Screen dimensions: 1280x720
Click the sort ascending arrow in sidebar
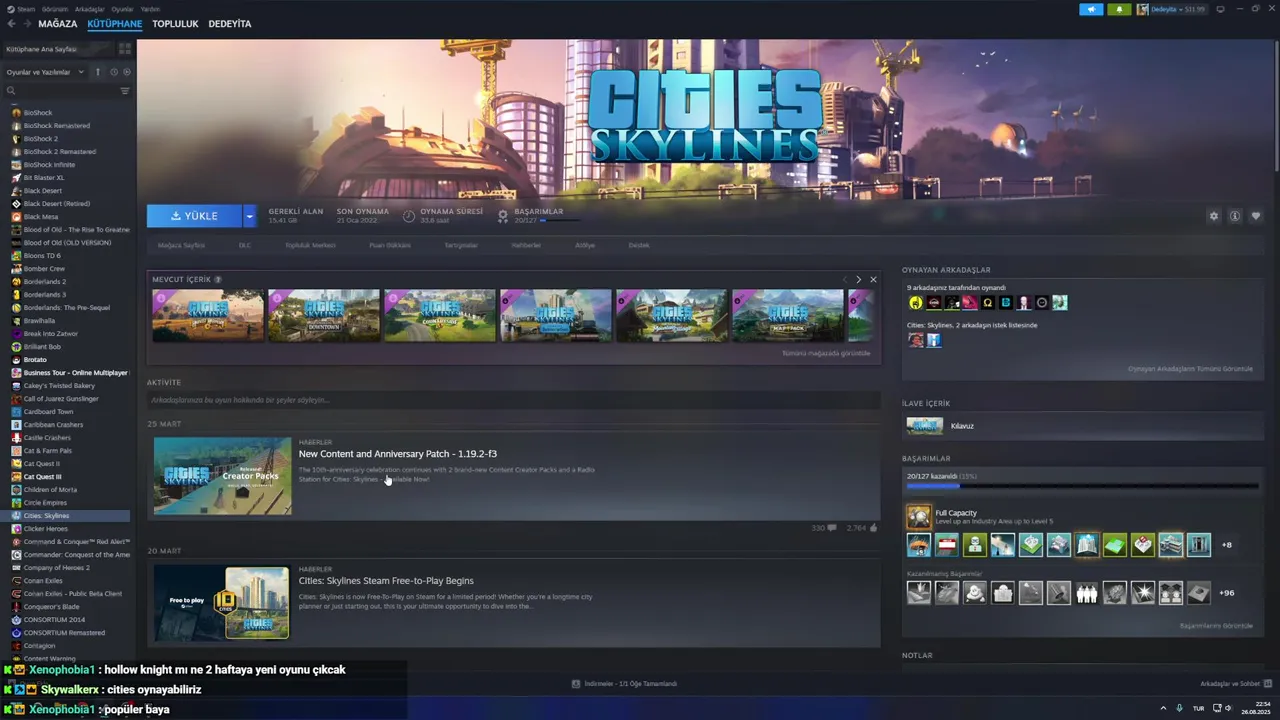(98, 72)
